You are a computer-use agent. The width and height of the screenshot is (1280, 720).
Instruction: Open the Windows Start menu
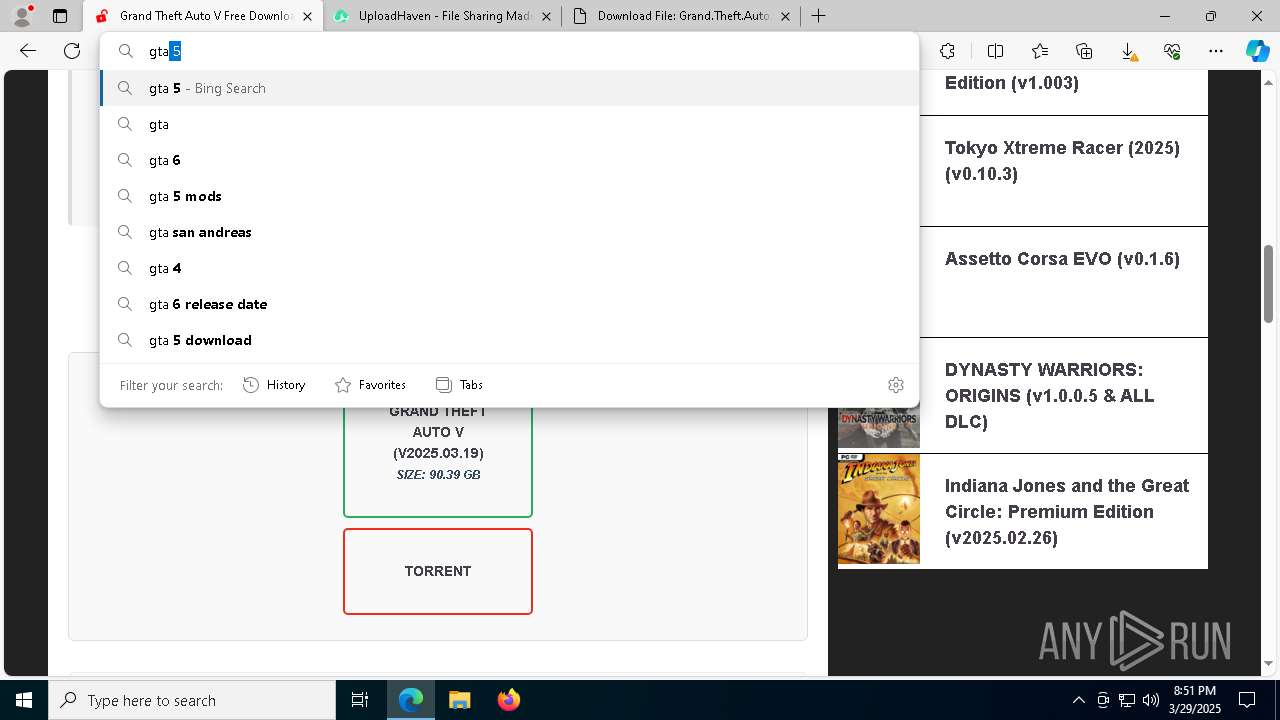point(23,700)
